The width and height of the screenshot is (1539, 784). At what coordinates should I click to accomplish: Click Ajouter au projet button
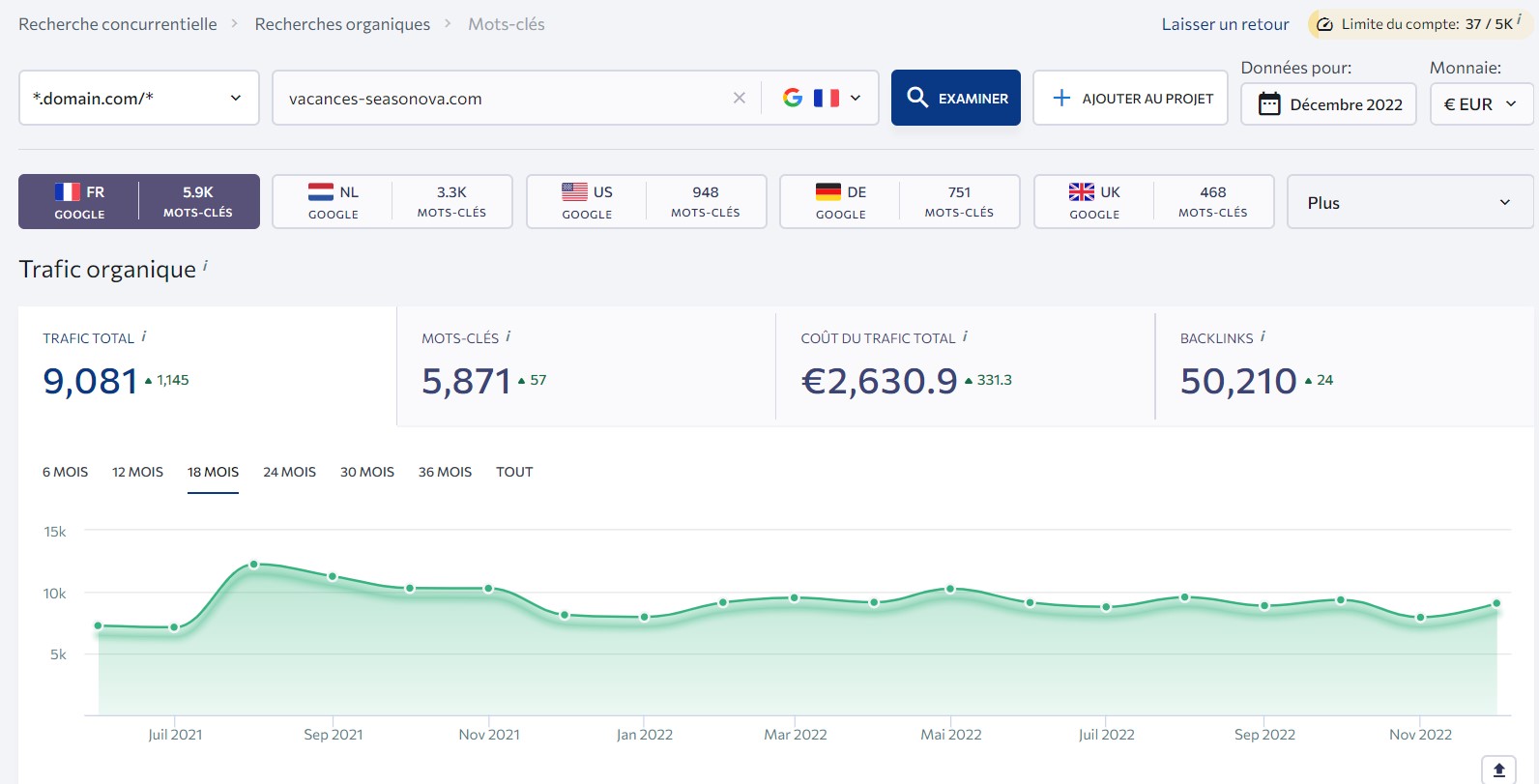(x=1130, y=98)
